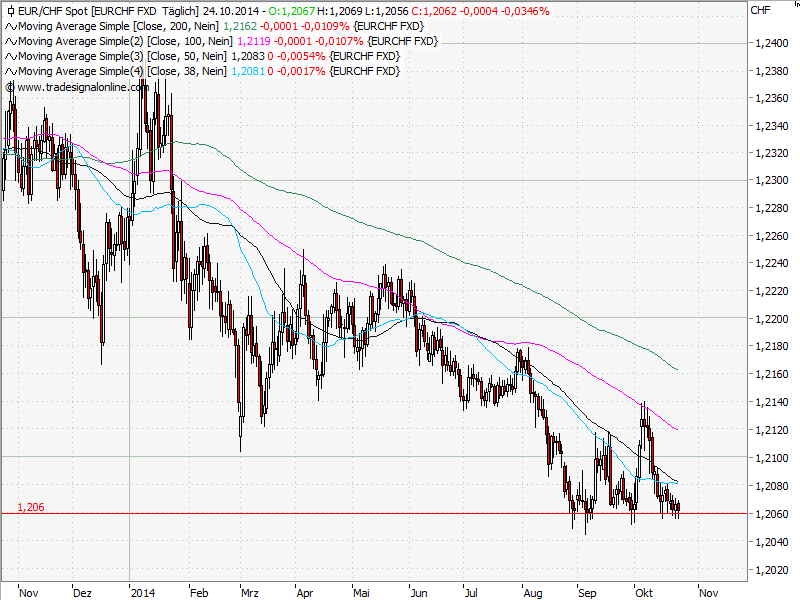Image resolution: width=800 pixels, height=600 pixels.
Task: Click the copyright icon before www.tradesignalonline.com
Action: (x=9, y=87)
